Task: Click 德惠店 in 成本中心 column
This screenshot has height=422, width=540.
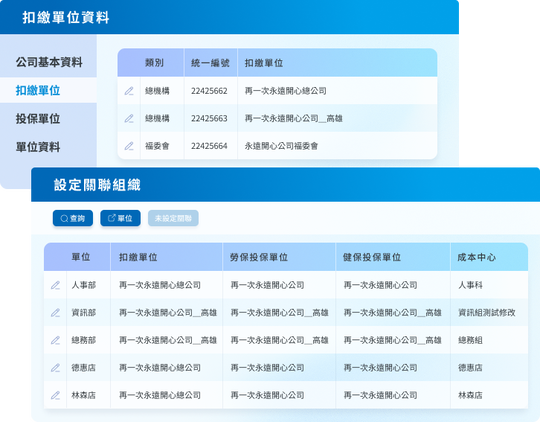Action: [x=470, y=368]
